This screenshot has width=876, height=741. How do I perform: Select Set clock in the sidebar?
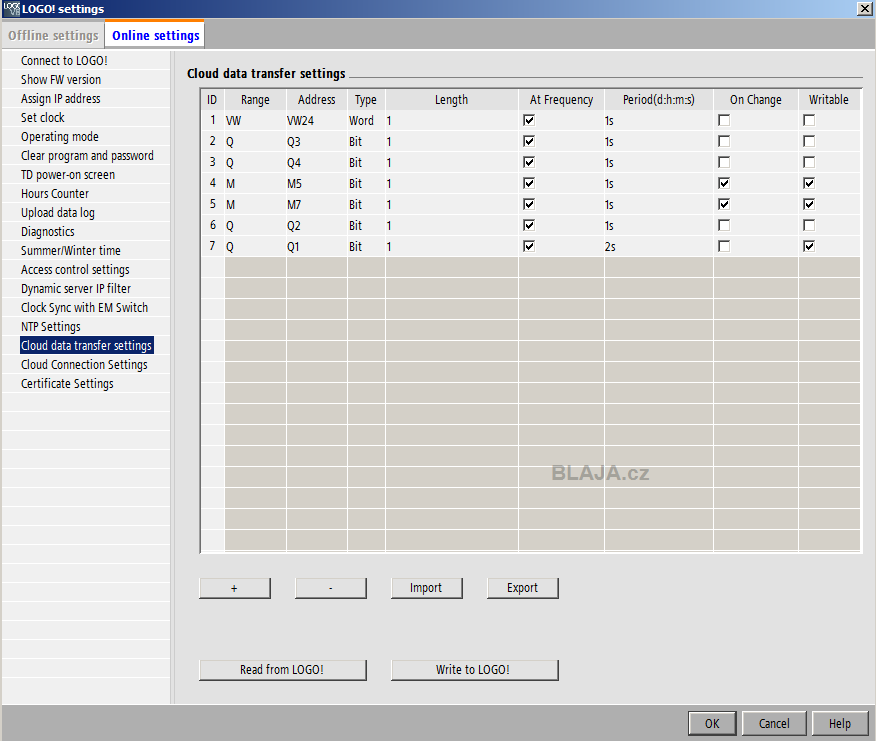(x=42, y=117)
